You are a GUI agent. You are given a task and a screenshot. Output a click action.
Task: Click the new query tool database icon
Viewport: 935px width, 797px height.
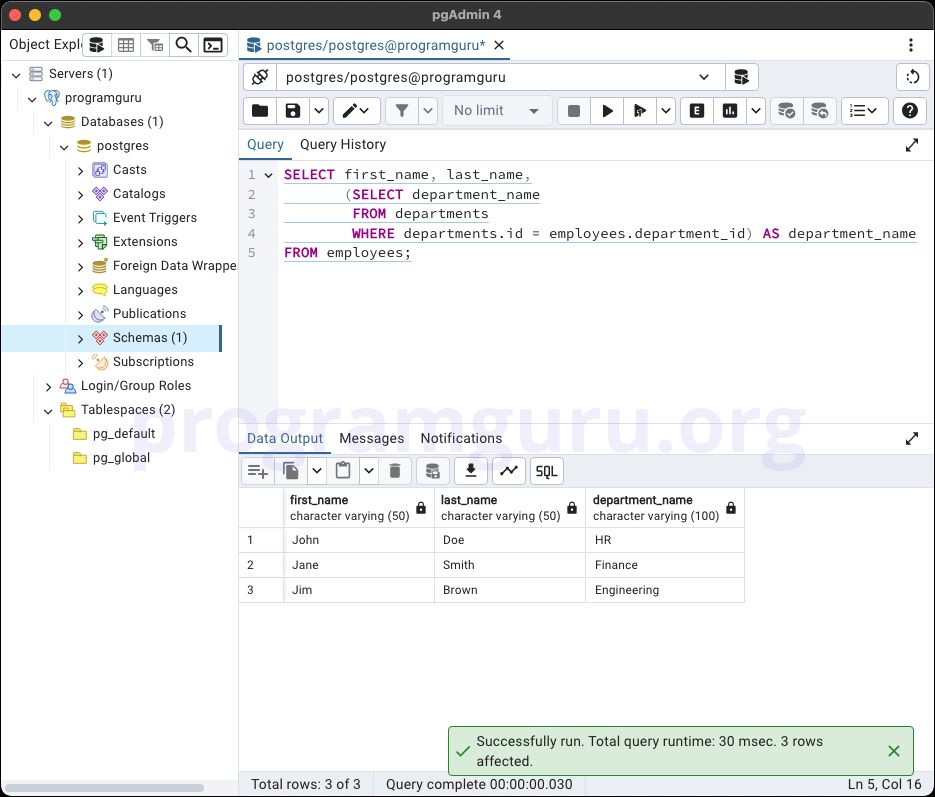[x=741, y=77]
